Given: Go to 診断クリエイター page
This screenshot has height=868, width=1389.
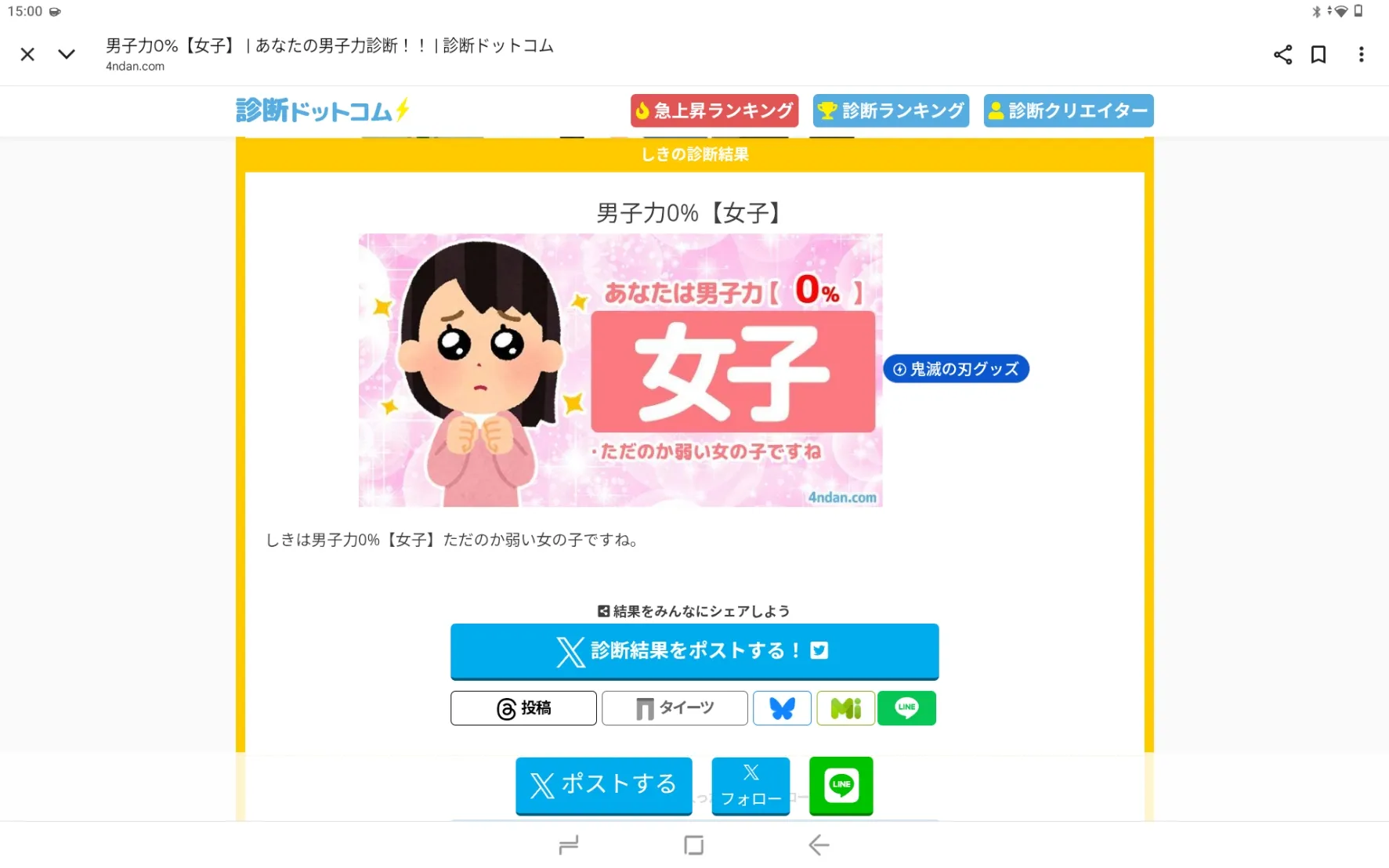Looking at the screenshot, I should (1069, 110).
